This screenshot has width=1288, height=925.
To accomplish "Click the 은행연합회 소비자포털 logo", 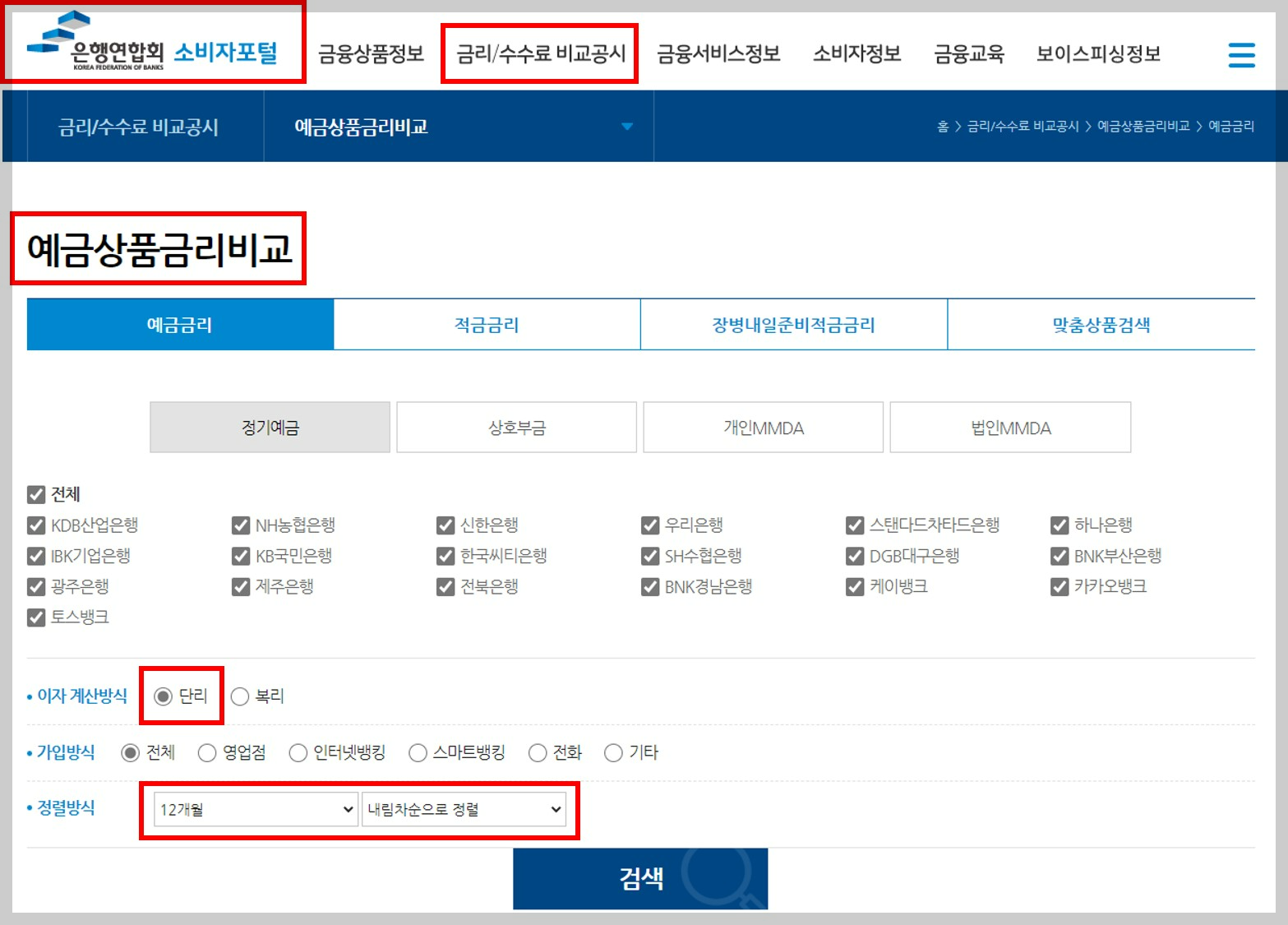I will [152, 42].
